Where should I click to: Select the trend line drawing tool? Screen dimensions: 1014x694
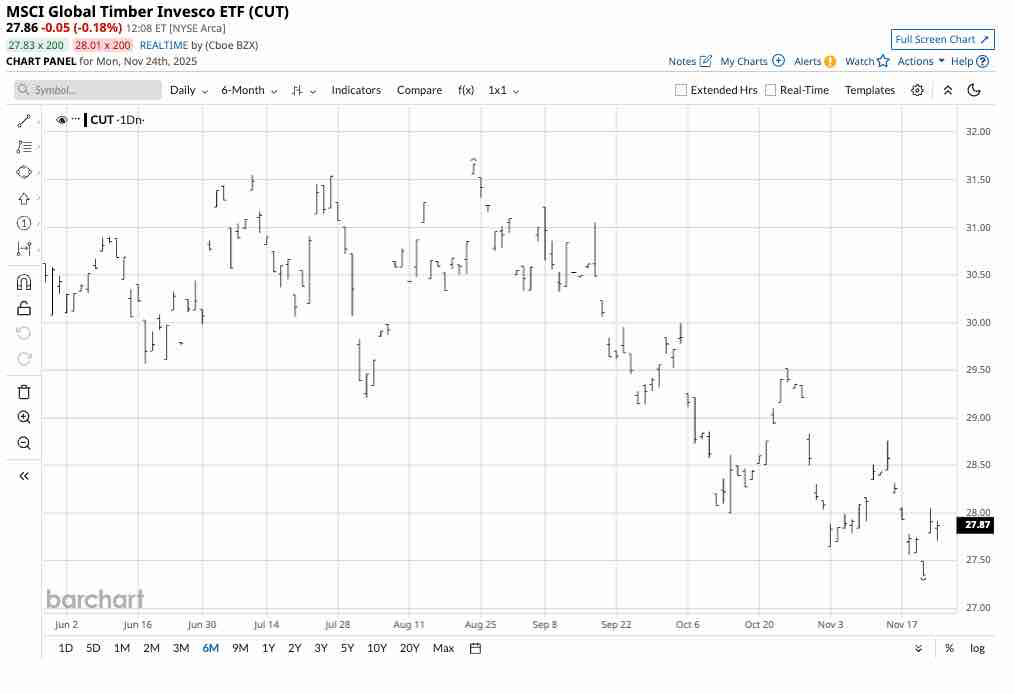tap(25, 120)
